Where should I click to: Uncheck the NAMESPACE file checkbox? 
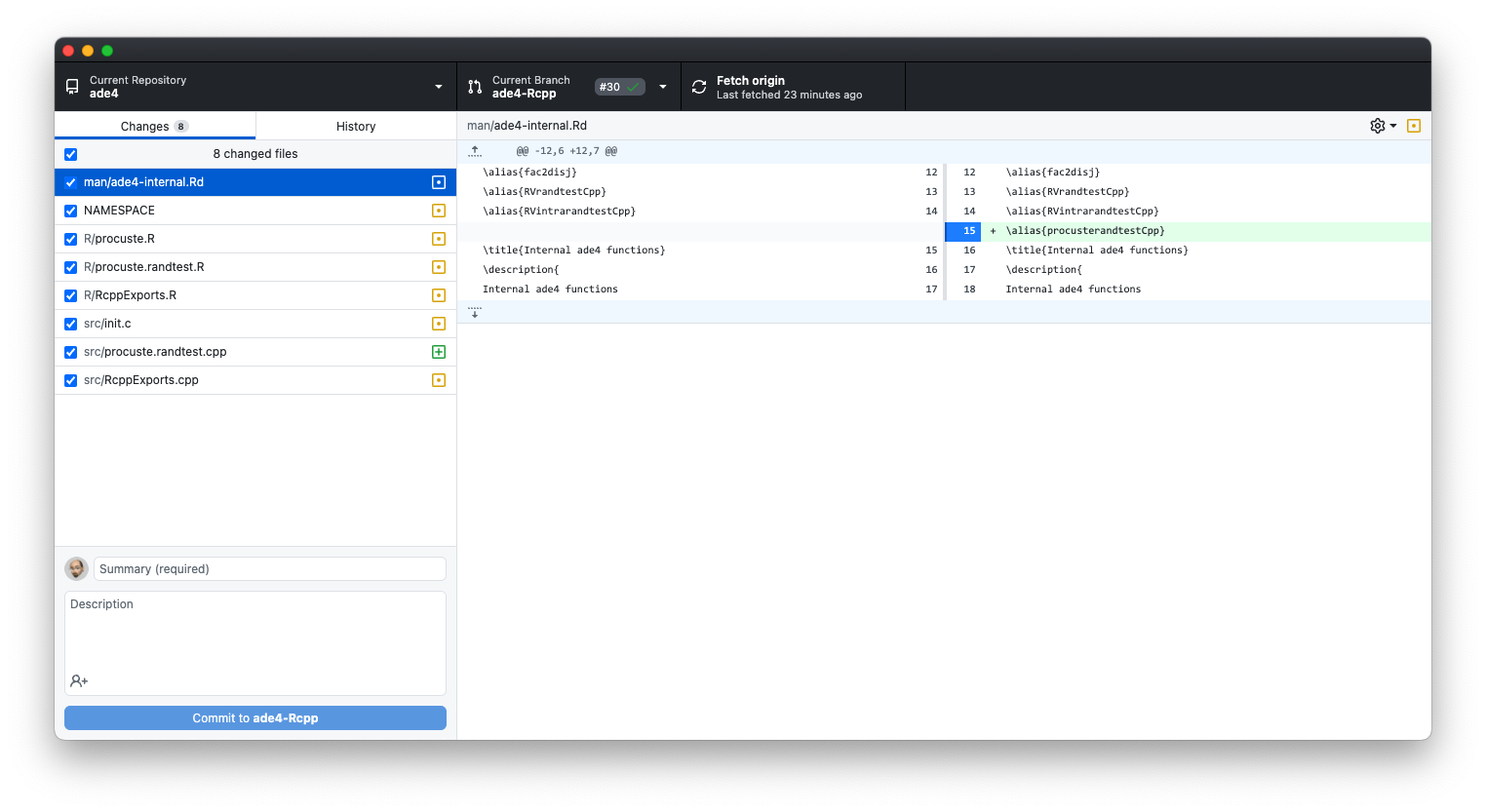pyautogui.click(x=70, y=211)
